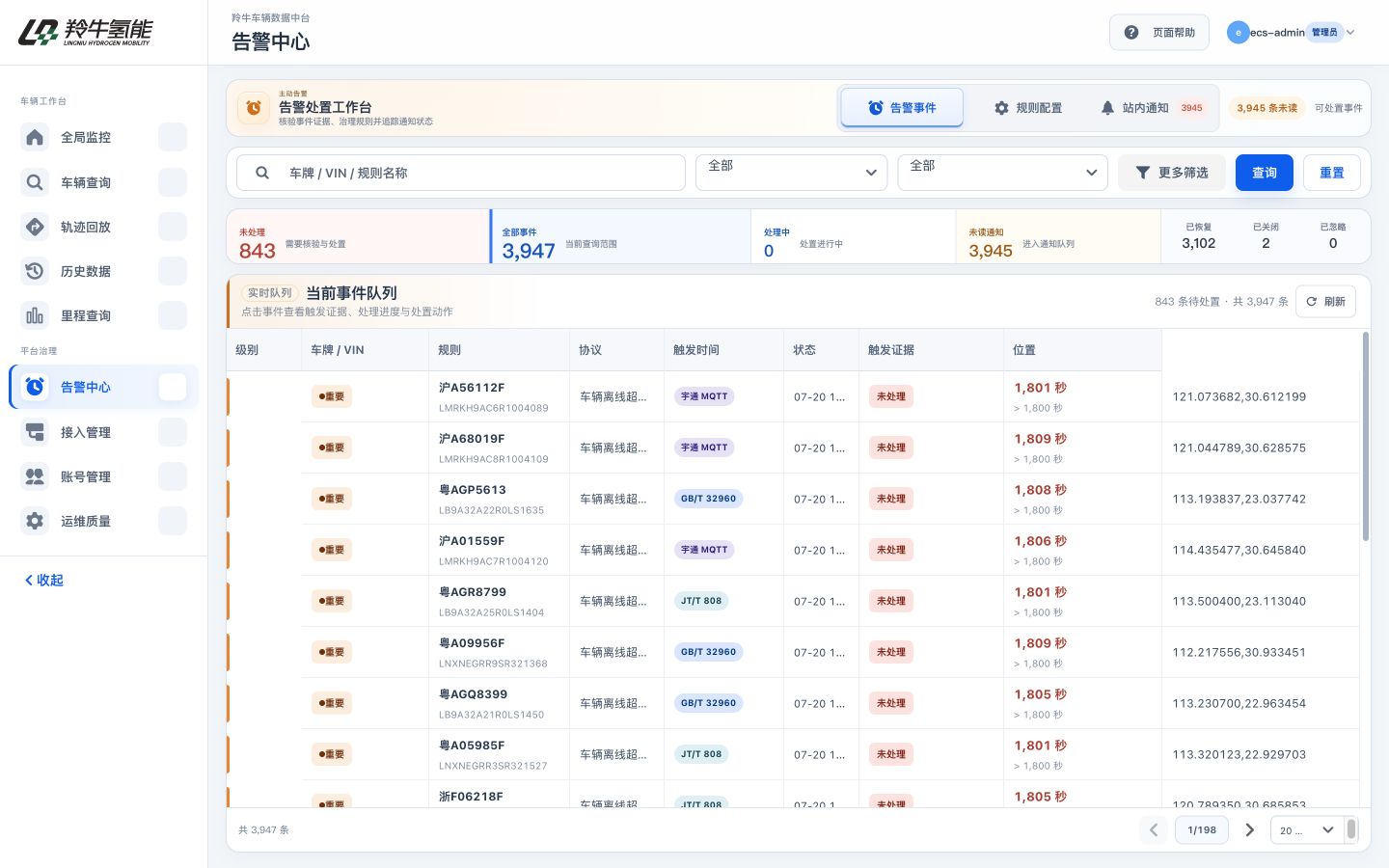Go to next page with arrow
The width and height of the screenshot is (1389, 868).
(1250, 830)
